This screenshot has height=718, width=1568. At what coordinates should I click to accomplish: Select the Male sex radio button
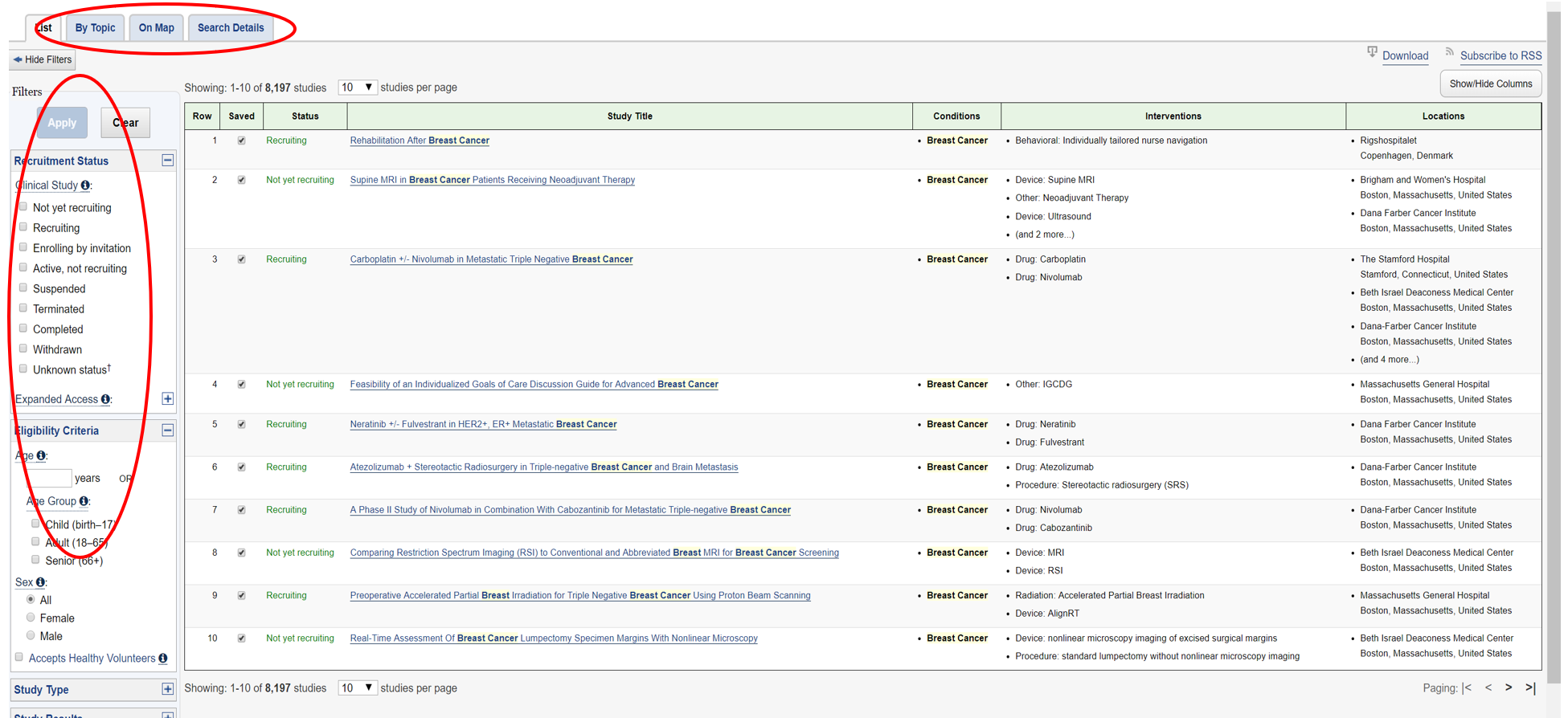(31, 635)
